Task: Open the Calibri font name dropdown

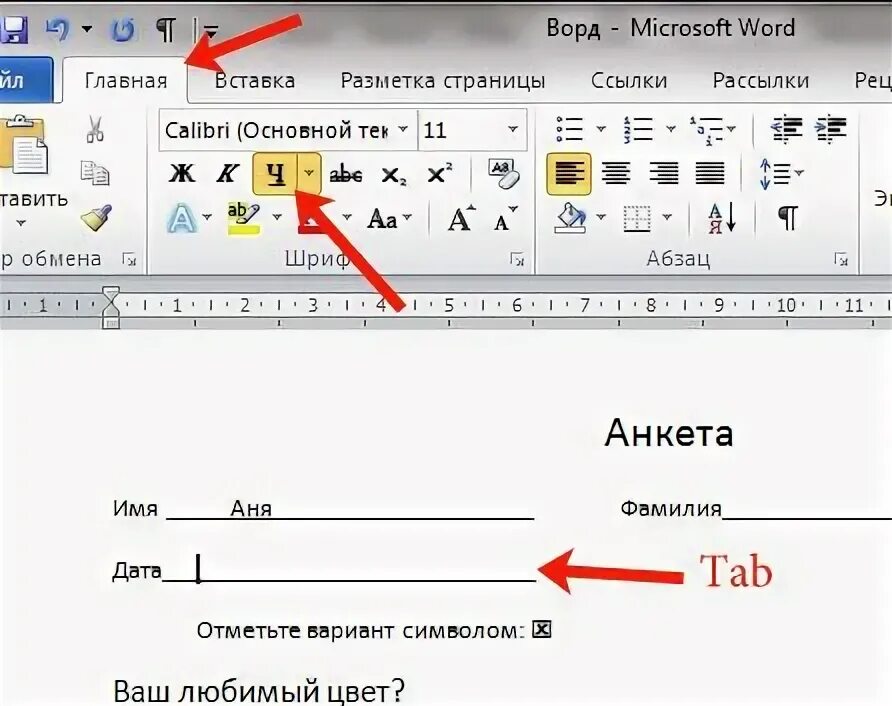Action: pos(403,130)
